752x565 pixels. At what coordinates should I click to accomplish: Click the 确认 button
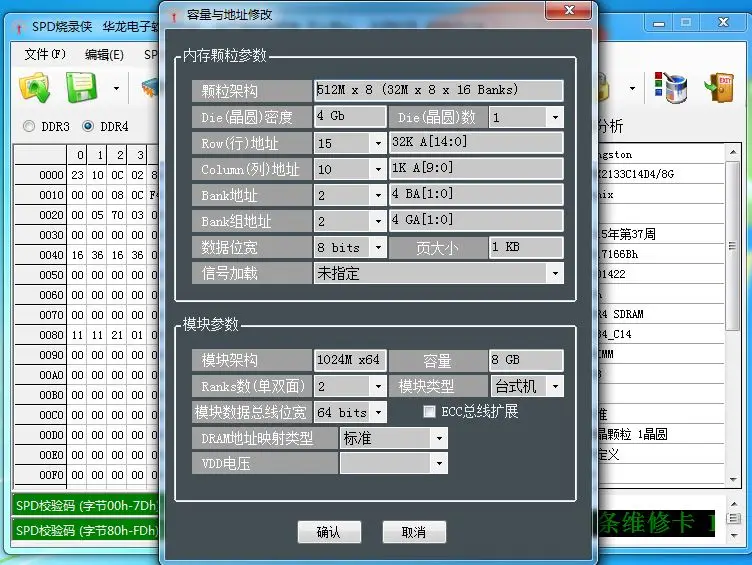point(329,532)
